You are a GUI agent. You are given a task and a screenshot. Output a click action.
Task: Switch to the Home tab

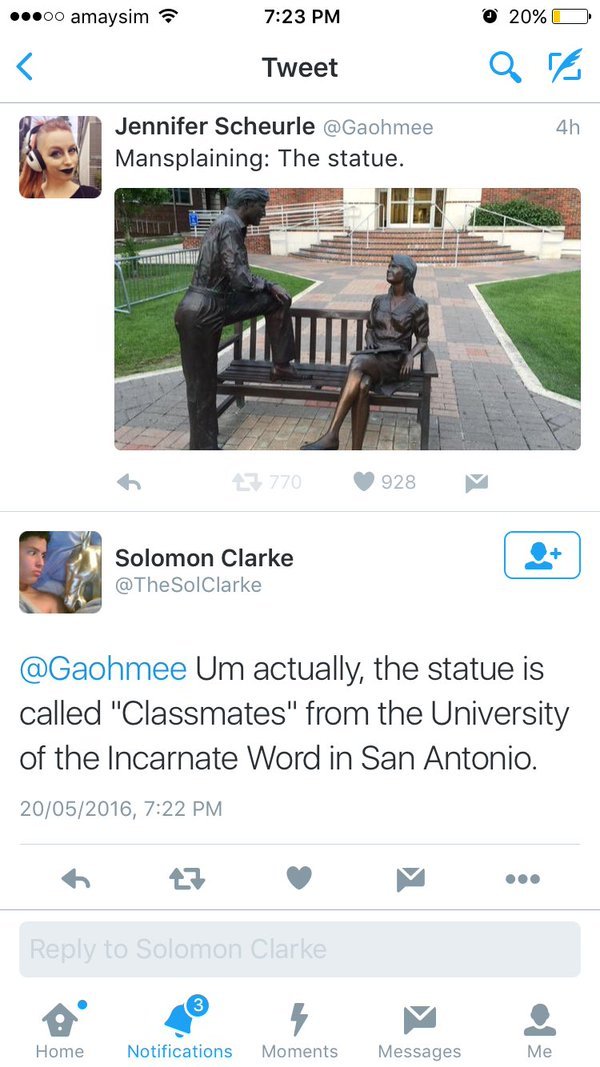tap(60, 1030)
